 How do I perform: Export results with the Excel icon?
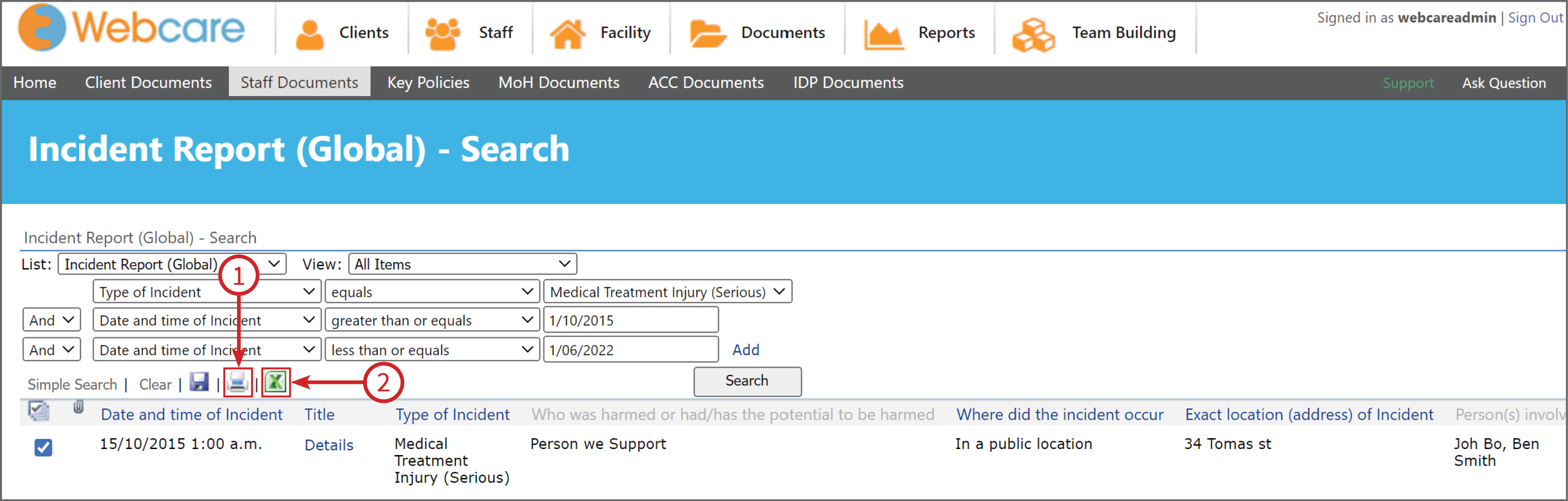click(x=276, y=382)
